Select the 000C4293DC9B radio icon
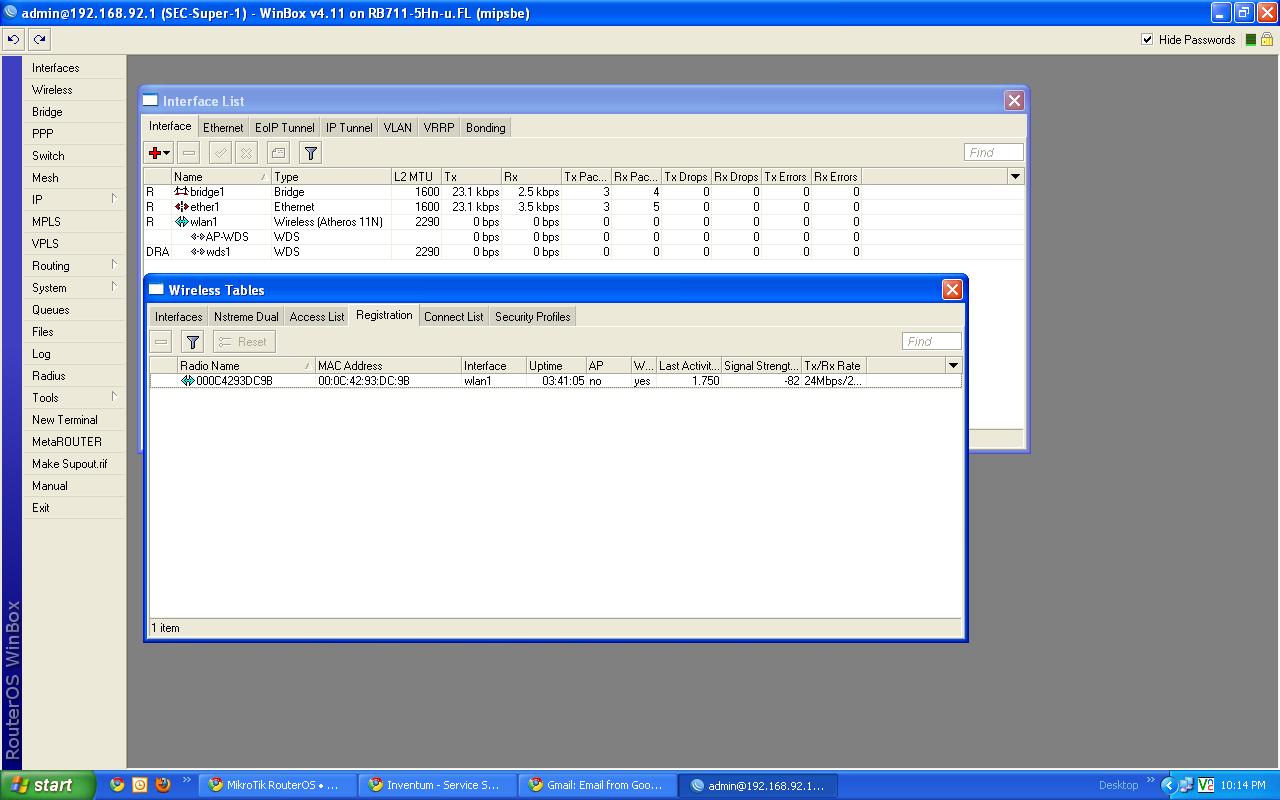This screenshot has height=800, width=1280. point(188,381)
